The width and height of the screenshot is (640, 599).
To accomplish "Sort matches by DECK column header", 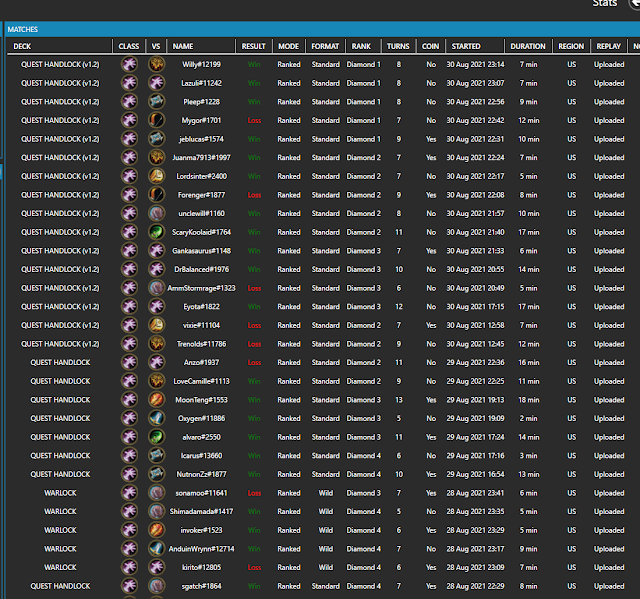I will [x=59, y=46].
